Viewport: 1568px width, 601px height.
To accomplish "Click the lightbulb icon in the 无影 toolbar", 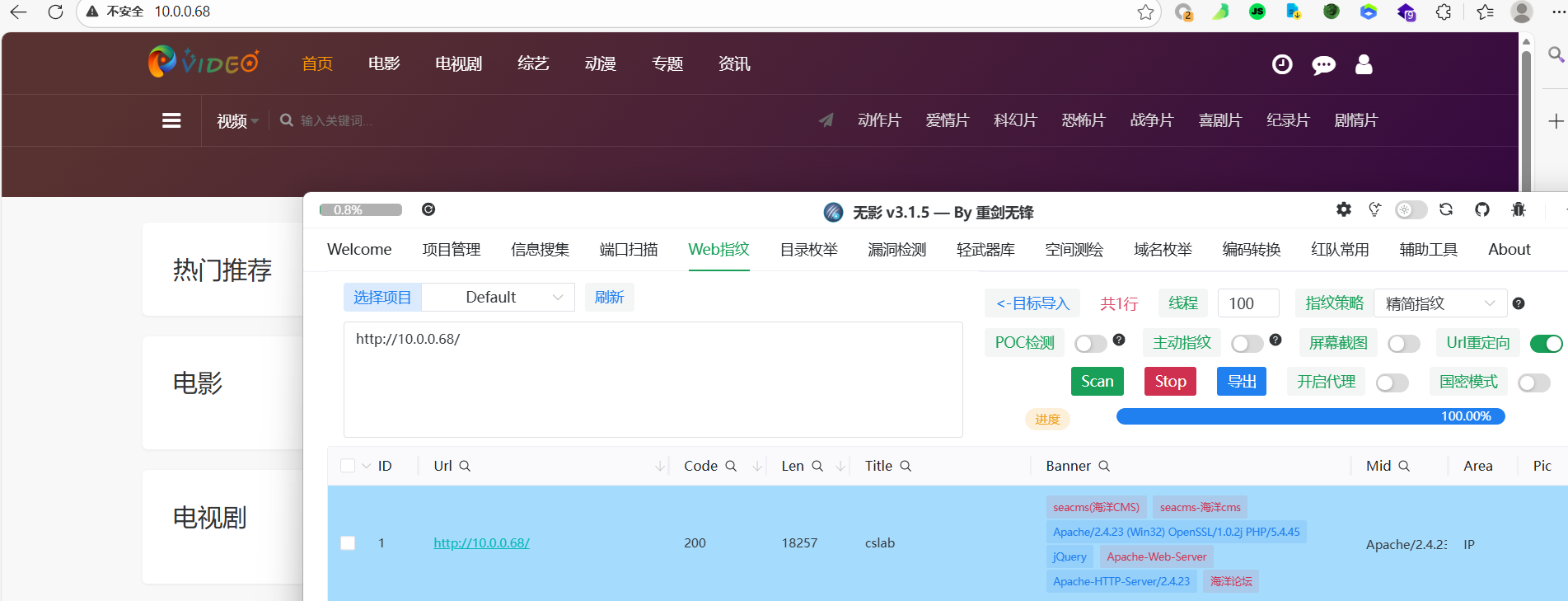I will point(1374,209).
